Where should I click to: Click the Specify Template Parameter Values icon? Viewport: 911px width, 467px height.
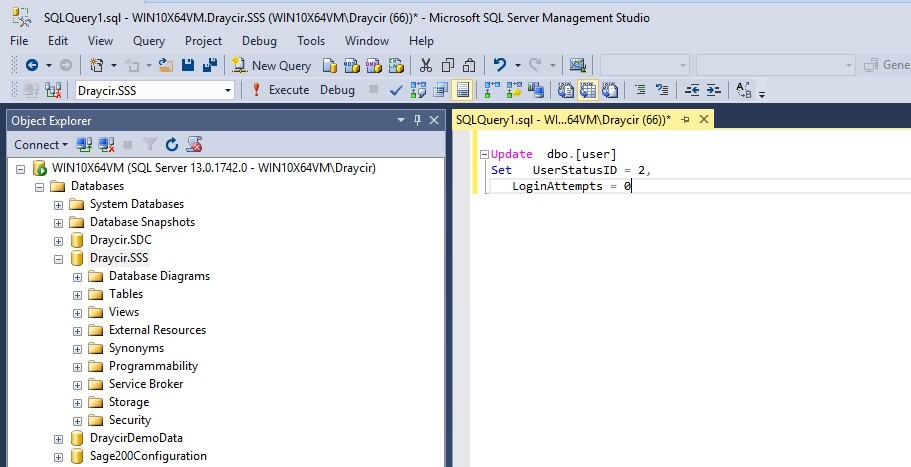(x=744, y=90)
